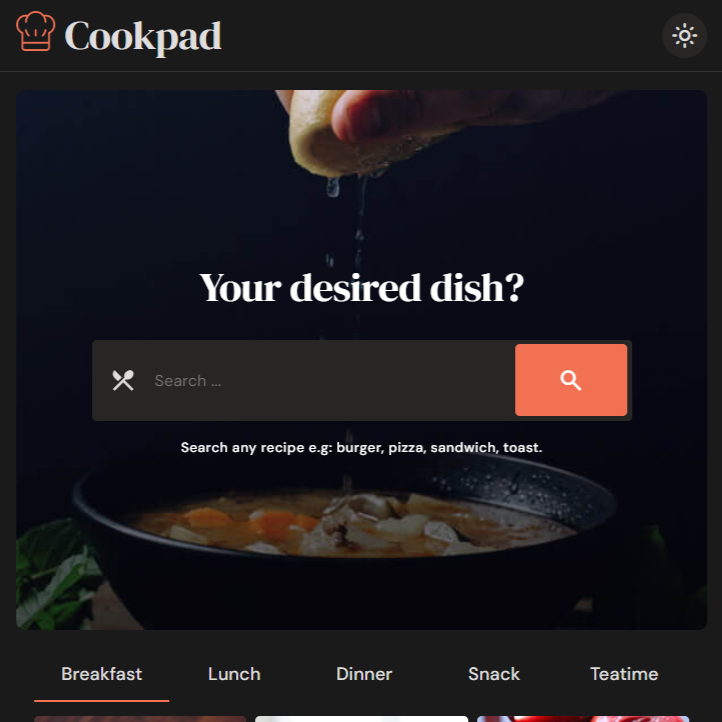Open the middle white recipe card thumbnail
This screenshot has height=722, width=722.
[361, 719]
